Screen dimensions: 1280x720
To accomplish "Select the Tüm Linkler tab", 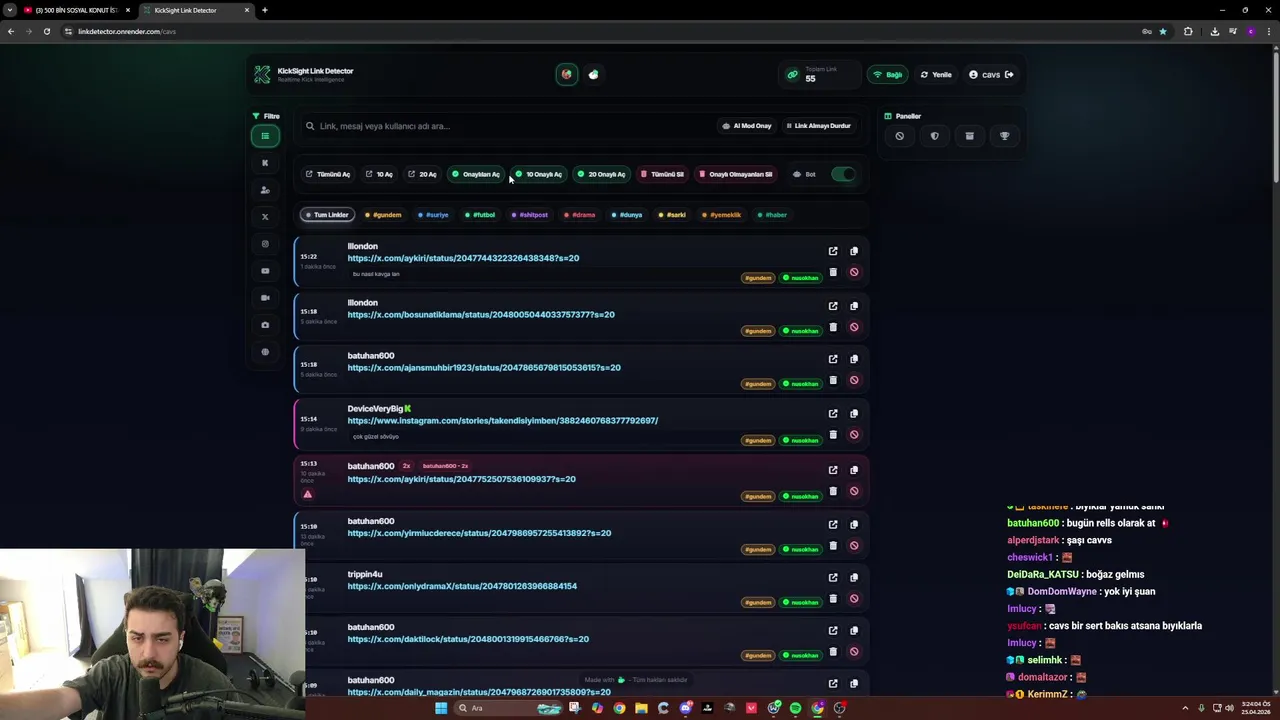I will tap(327, 215).
